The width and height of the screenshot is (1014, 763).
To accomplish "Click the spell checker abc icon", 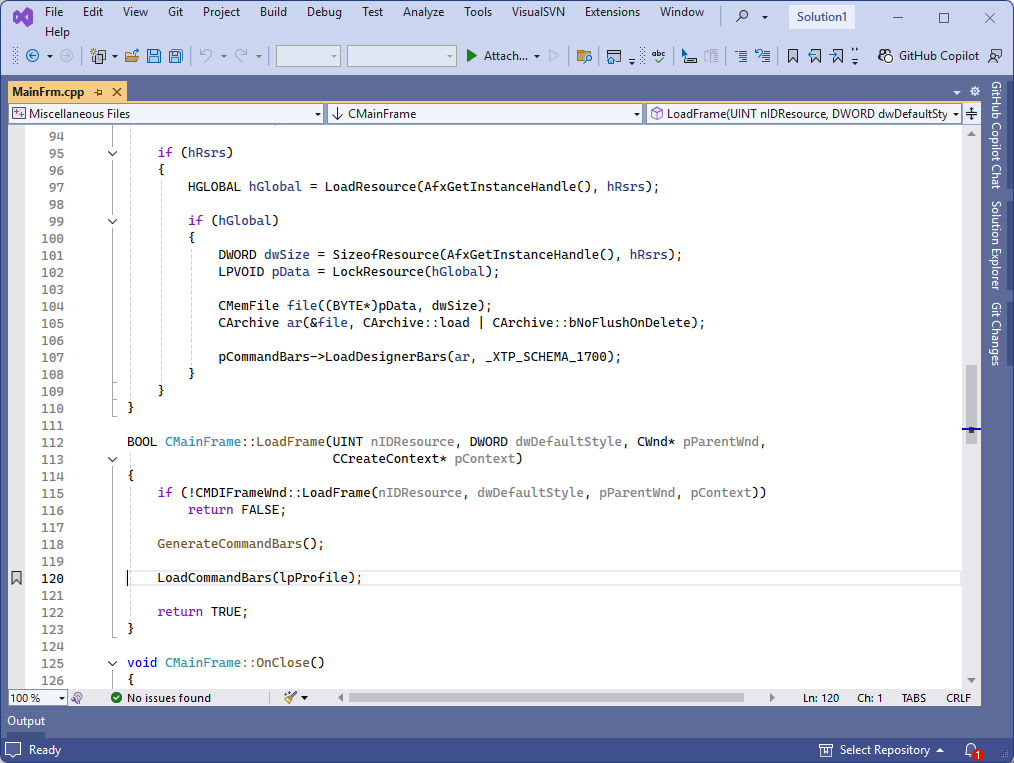I will [x=658, y=56].
